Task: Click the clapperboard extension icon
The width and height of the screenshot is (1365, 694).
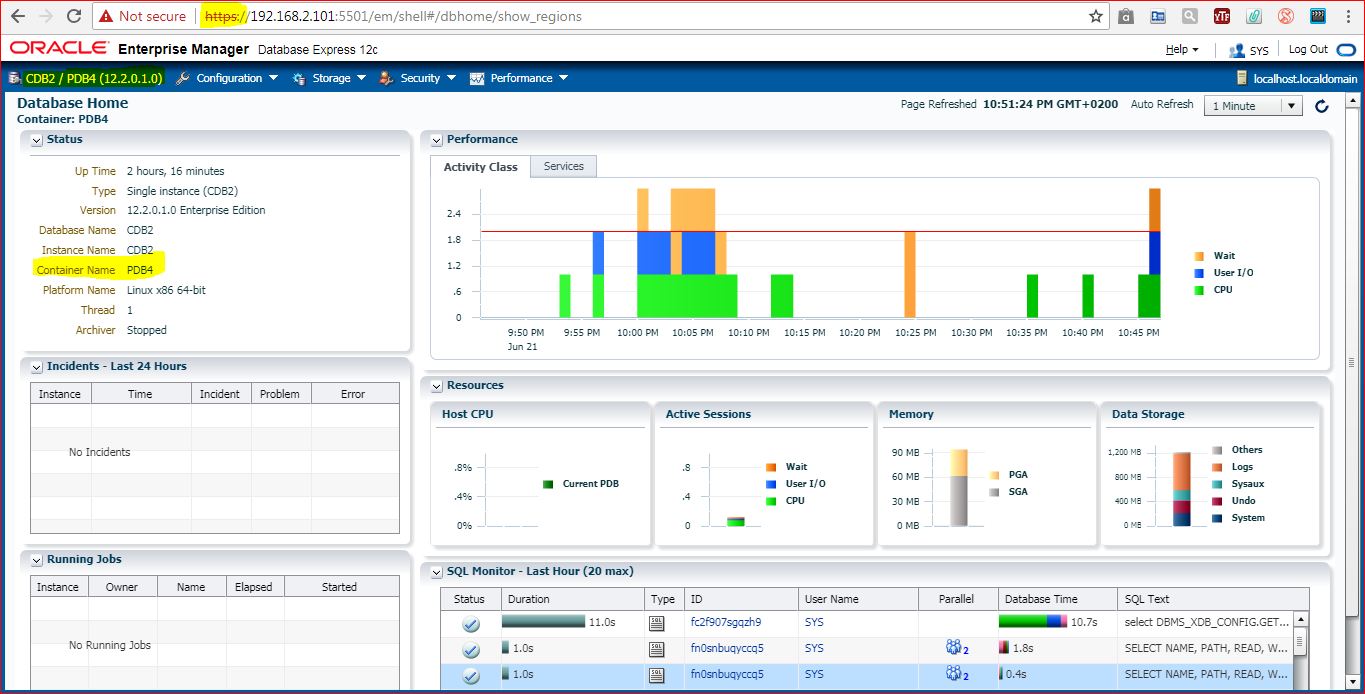Action: 1317,16
